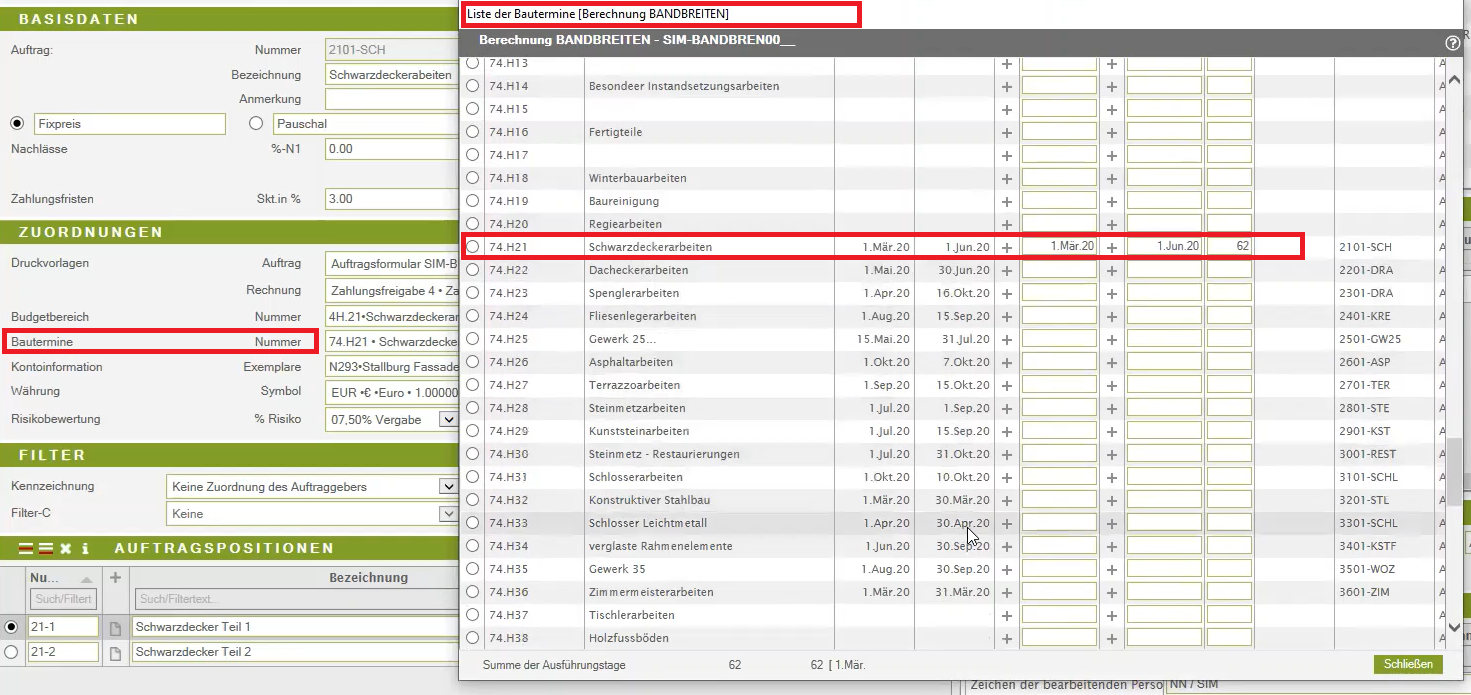Click the help question mark icon
Viewport: 1471px width, 695px height.
click(1453, 43)
